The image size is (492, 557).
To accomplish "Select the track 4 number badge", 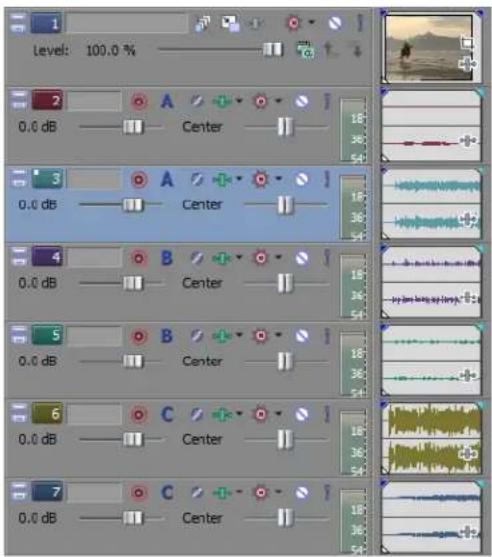I will [47, 256].
